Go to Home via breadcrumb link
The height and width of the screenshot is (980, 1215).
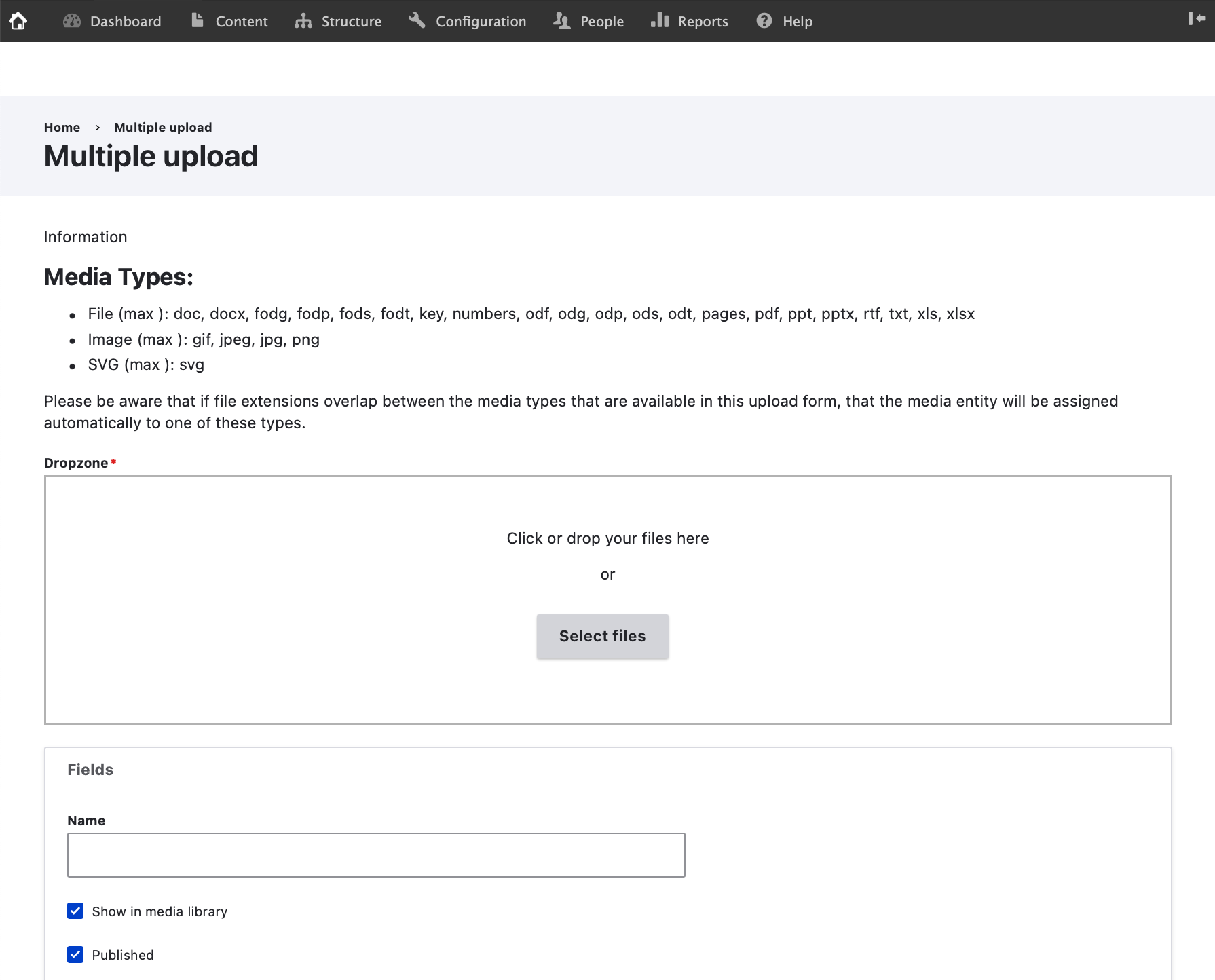pos(62,127)
